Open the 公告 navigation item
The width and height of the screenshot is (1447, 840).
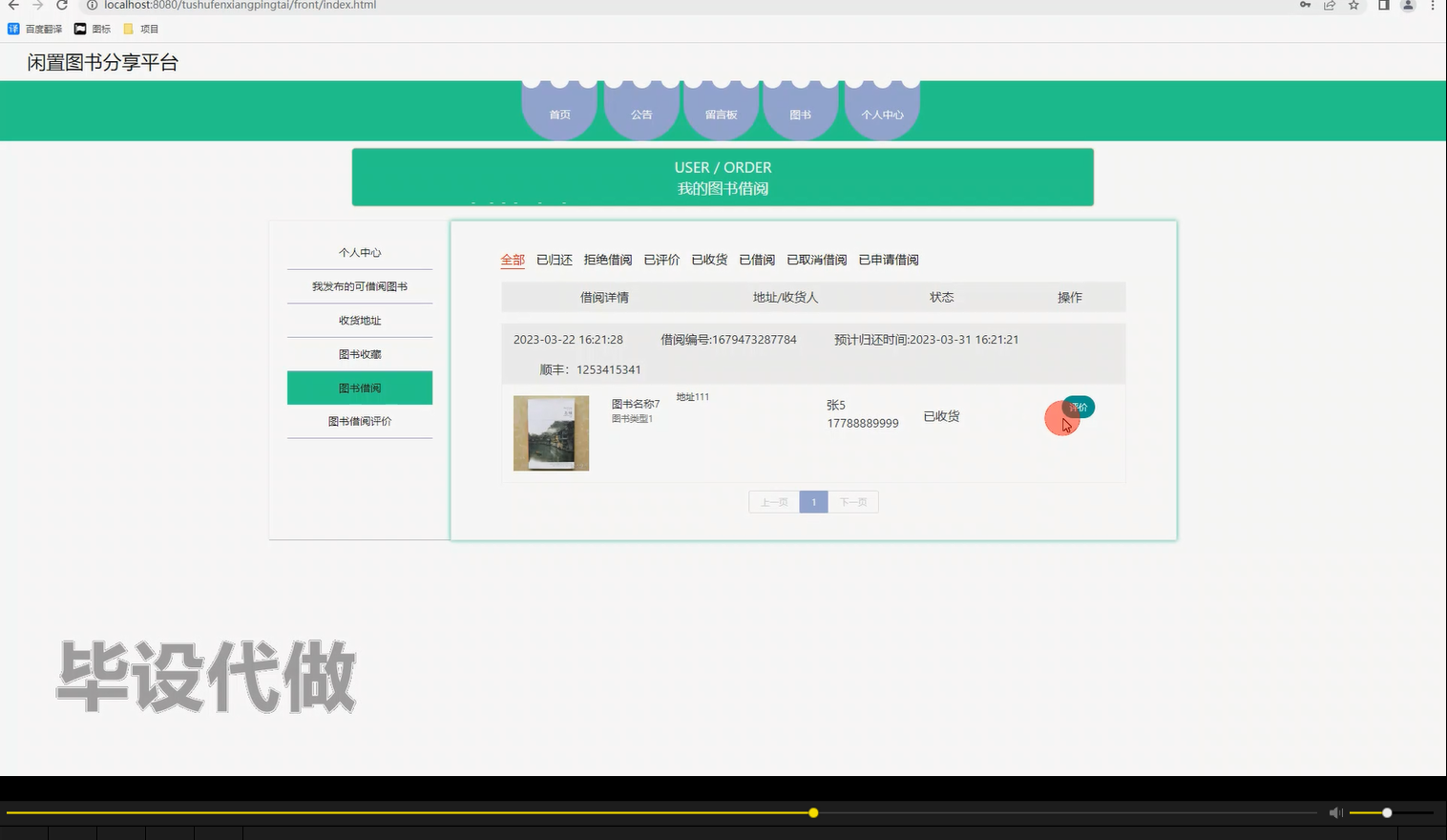tap(640, 114)
